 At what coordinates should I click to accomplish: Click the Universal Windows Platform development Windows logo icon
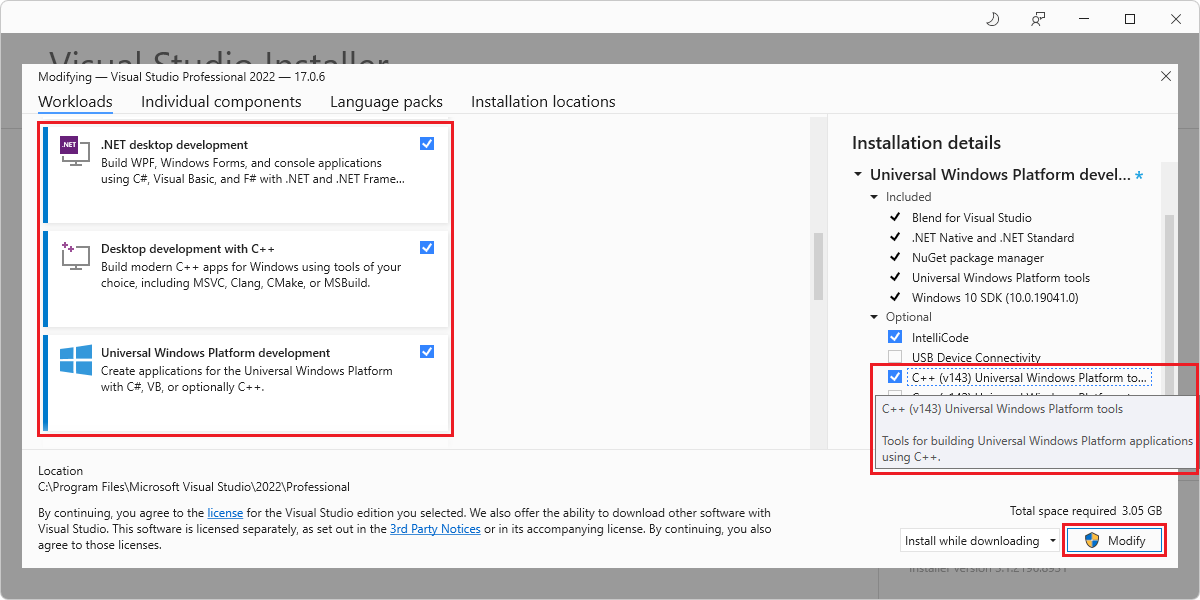[74, 362]
